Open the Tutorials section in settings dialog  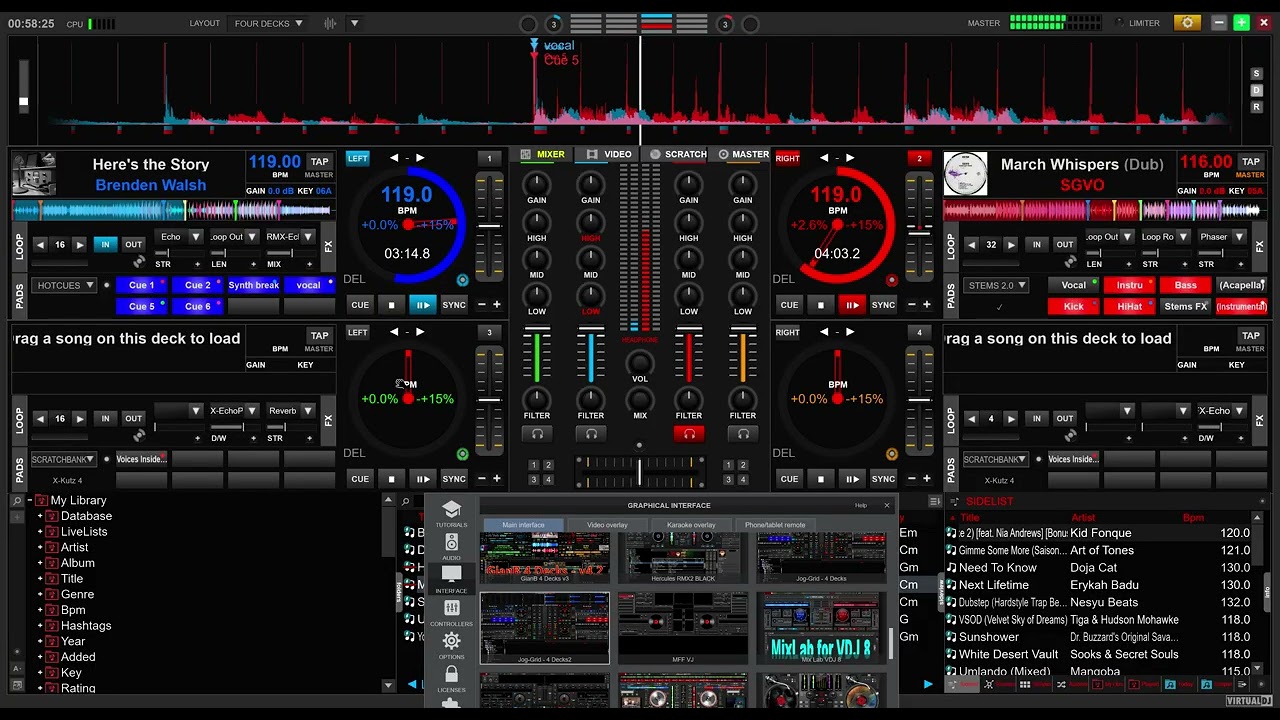(451, 514)
